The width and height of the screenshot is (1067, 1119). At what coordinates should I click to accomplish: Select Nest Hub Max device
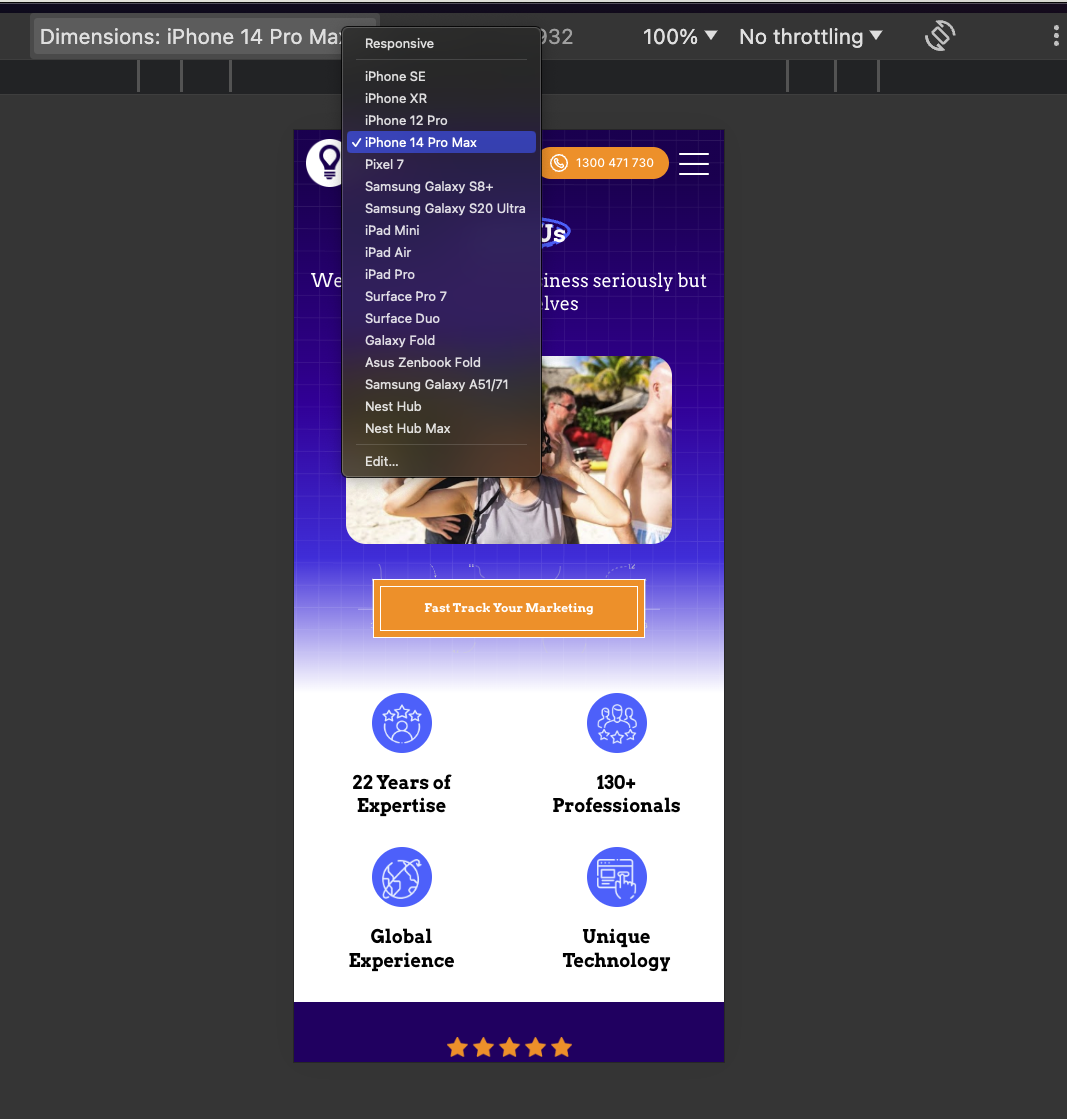click(x=408, y=428)
